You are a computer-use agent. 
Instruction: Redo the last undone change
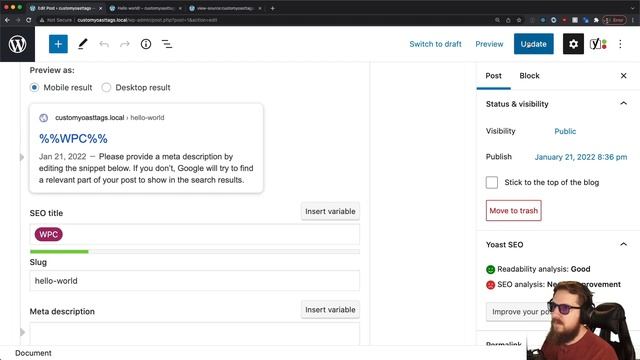pos(124,44)
